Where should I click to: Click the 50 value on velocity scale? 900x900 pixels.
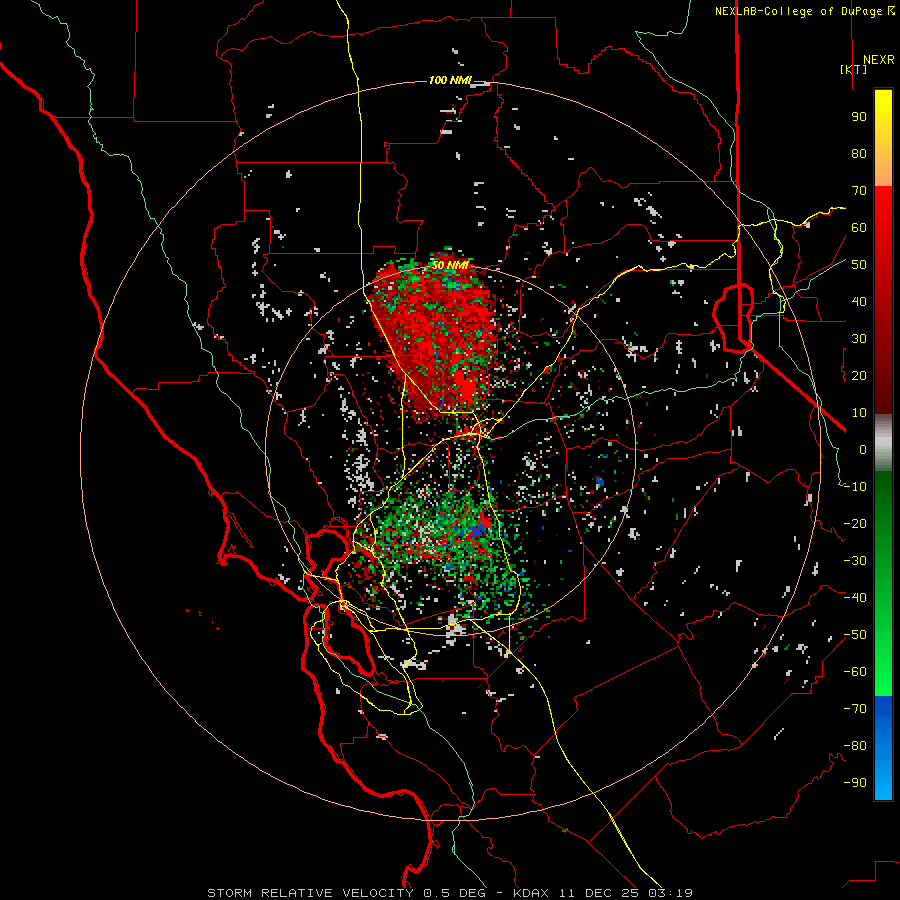(x=859, y=265)
